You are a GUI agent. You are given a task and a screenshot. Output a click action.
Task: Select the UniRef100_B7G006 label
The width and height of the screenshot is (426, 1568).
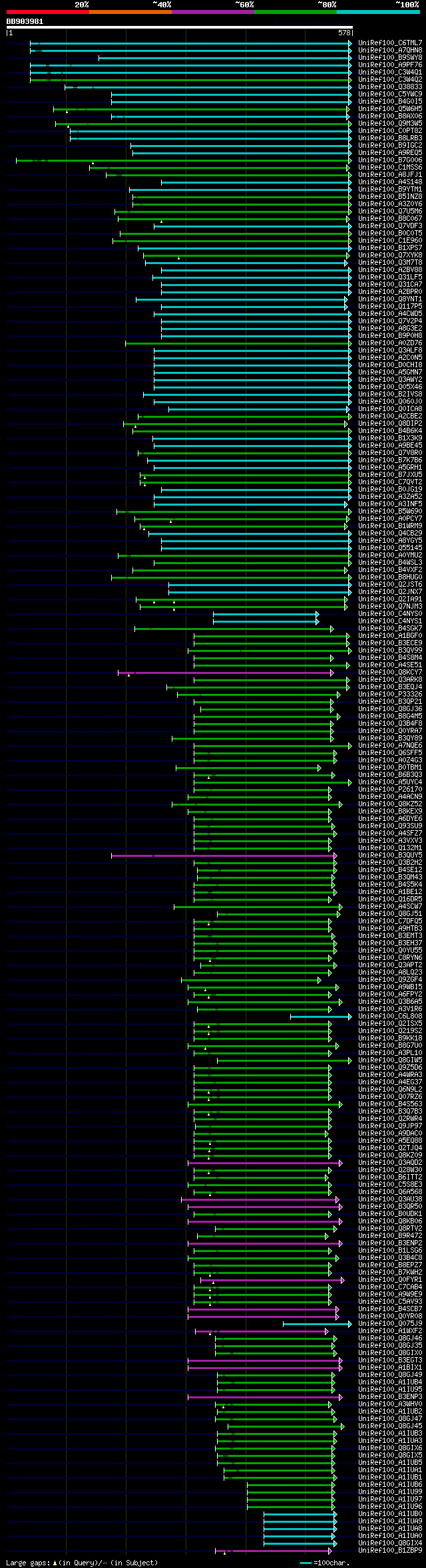(x=390, y=160)
